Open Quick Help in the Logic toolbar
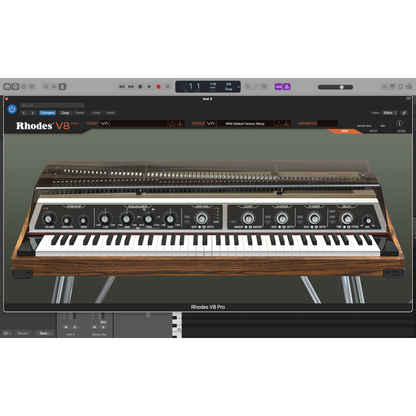Screen dimensions: 416x416 pos(24,87)
